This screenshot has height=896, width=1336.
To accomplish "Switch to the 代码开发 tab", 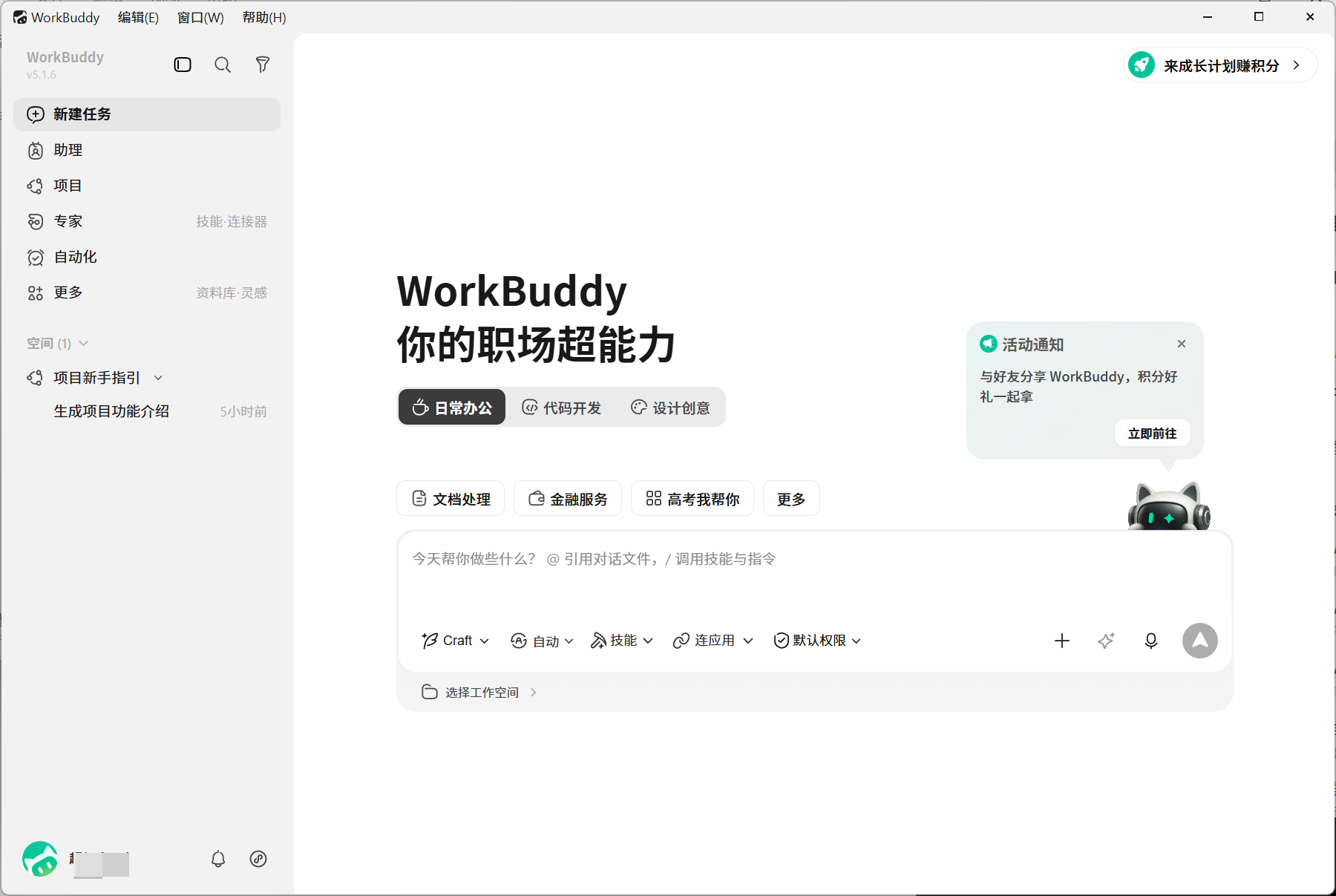I will pos(561,408).
